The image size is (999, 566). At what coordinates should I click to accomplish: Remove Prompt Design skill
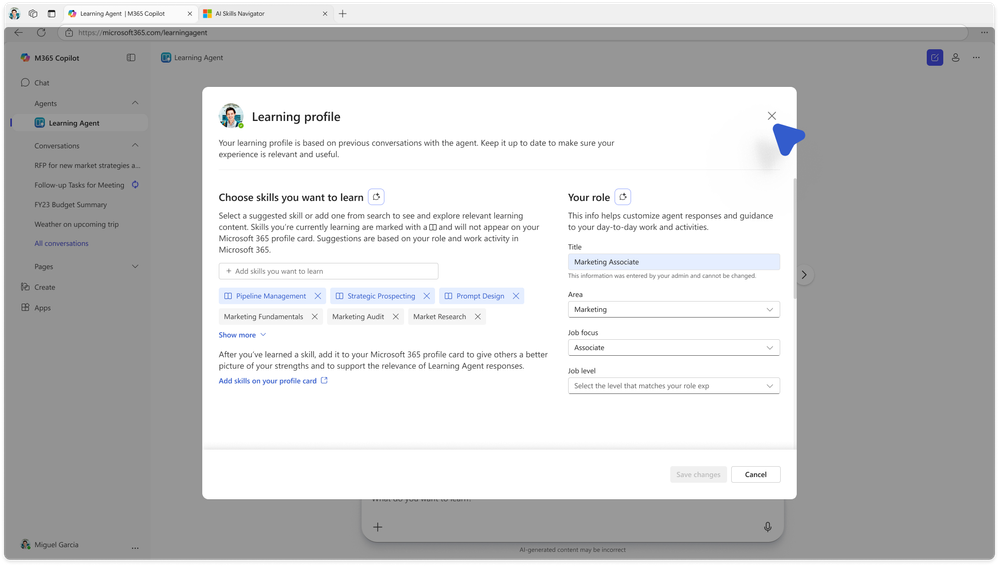(516, 296)
